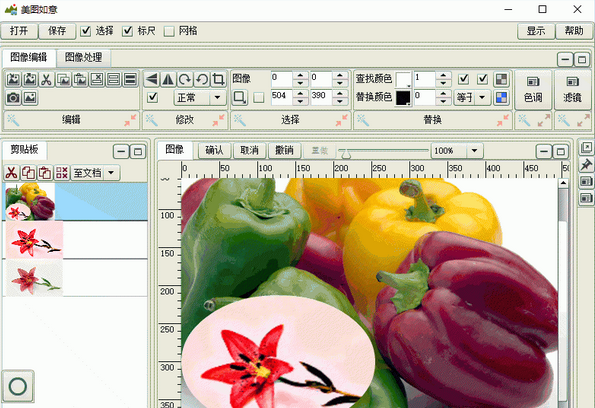
Task: Select the 图像 tab in canvas panel
Action: point(175,150)
